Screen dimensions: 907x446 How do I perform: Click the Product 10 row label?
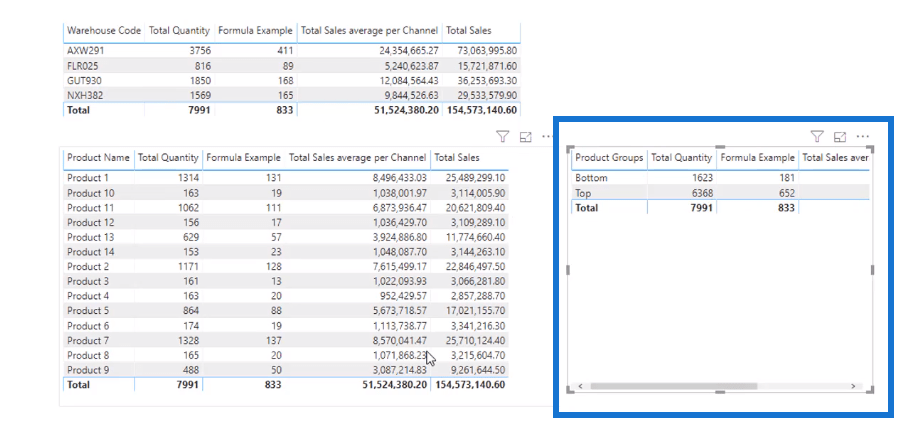tap(91, 193)
